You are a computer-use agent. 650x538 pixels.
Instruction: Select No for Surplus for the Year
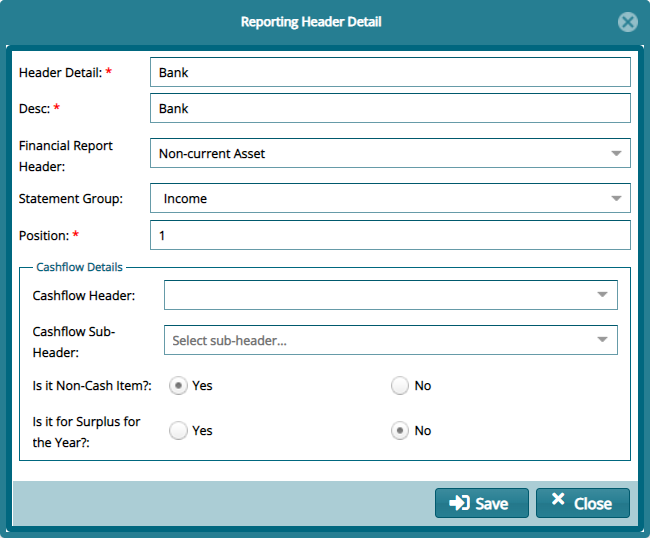click(400, 430)
